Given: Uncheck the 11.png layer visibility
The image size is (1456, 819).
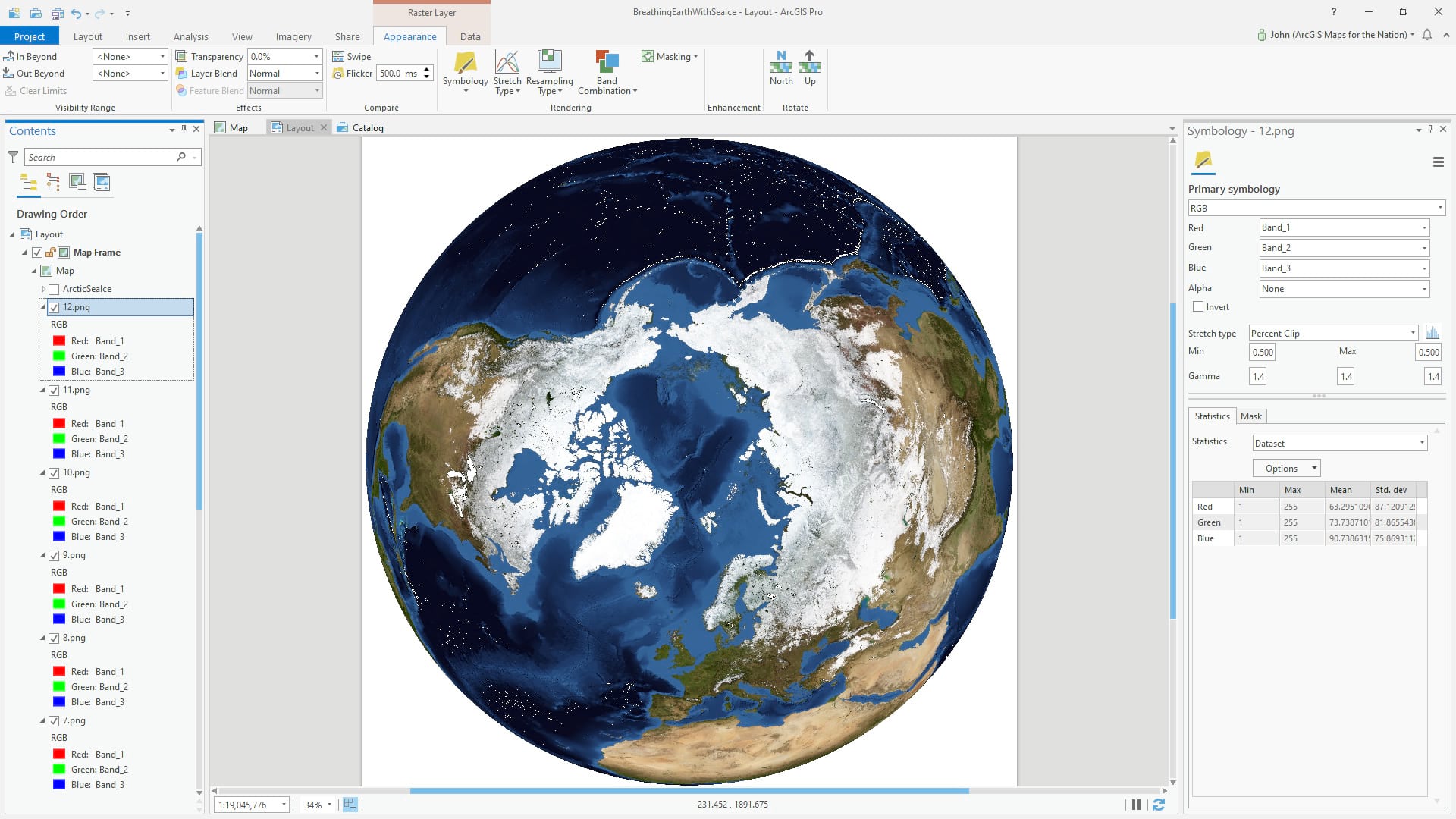Looking at the screenshot, I should click(x=54, y=390).
